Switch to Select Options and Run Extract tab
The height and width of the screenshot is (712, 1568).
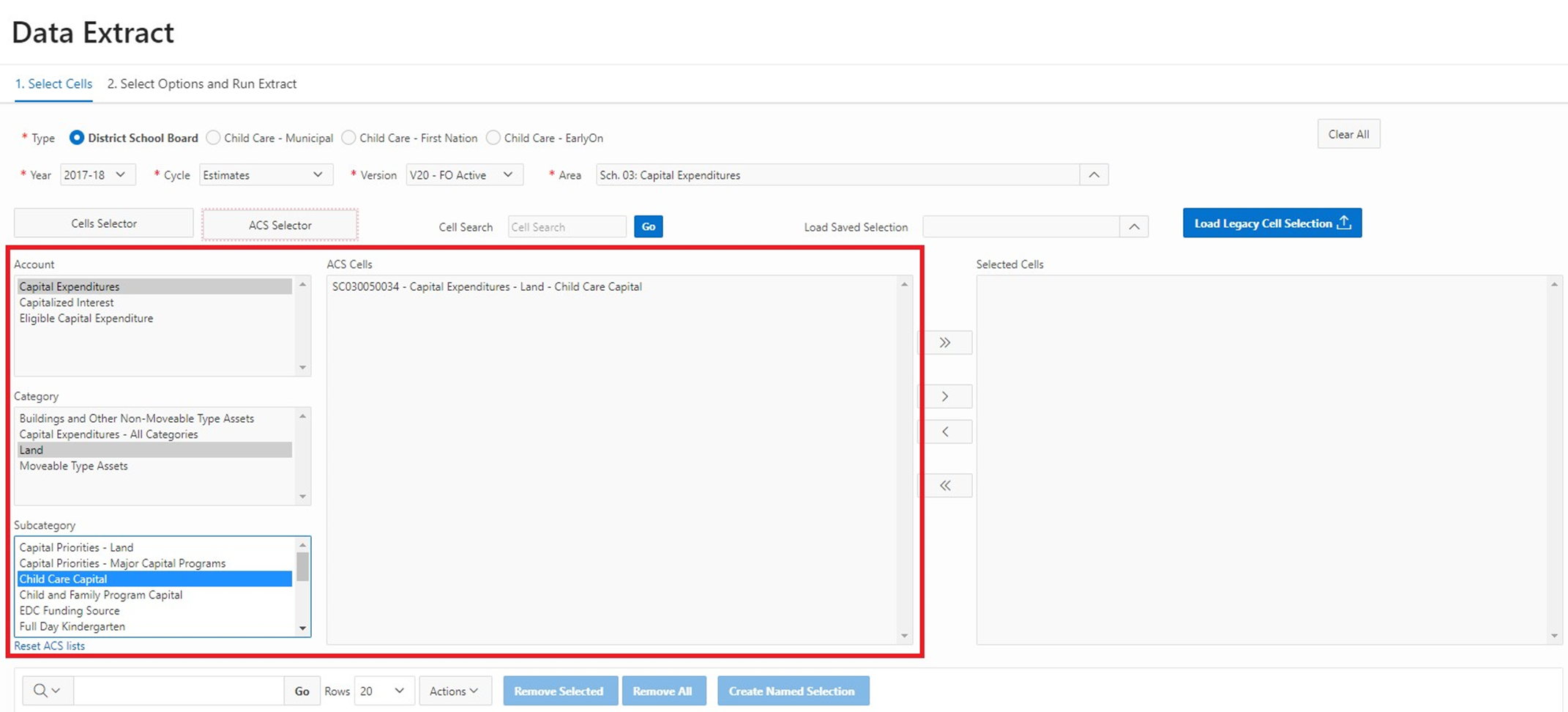pos(201,84)
